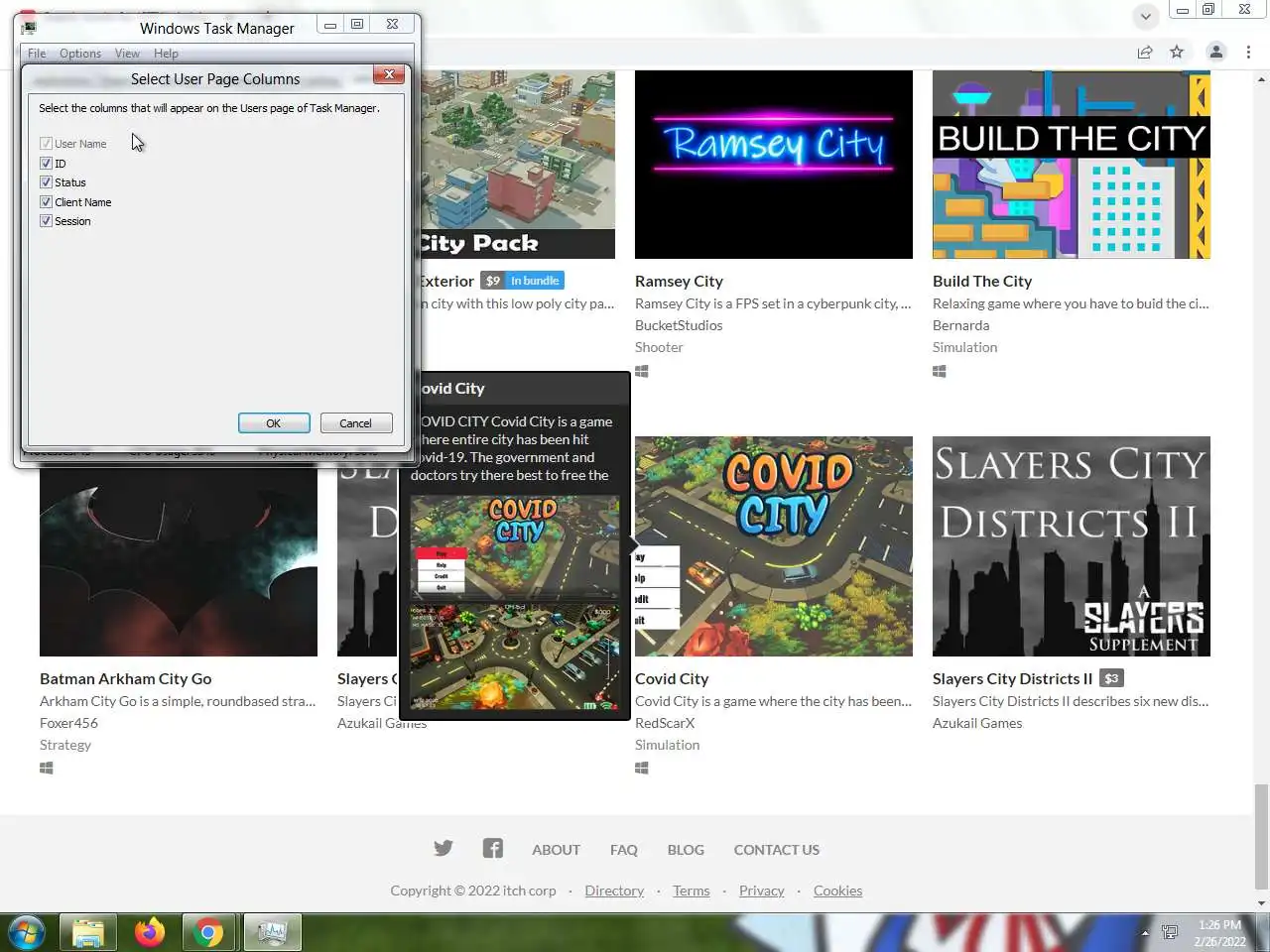Click the browser share page icon
This screenshot has height=952, width=1270.
point(1145,52)
